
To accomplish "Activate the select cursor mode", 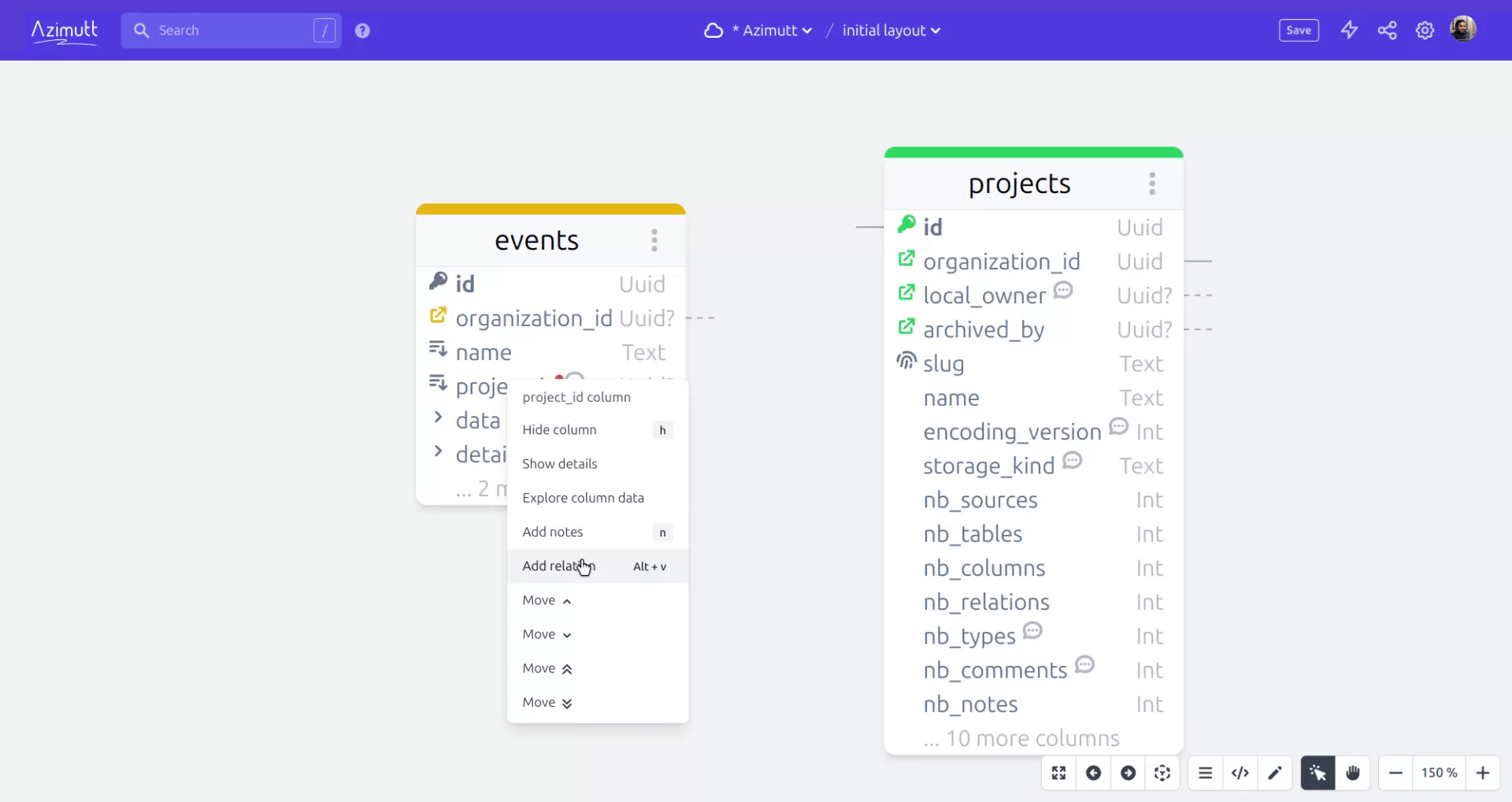I will coord(1317,773).
